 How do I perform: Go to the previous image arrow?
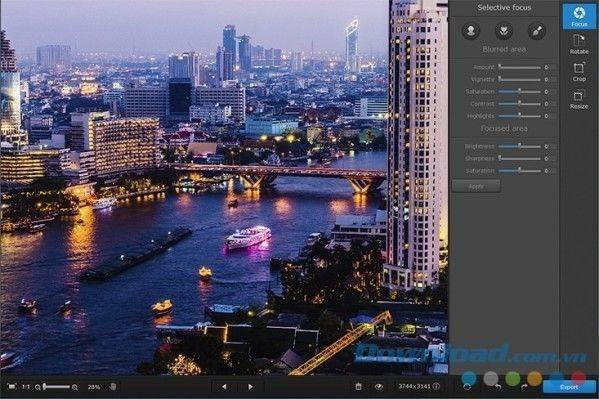(x=224, y=387)
